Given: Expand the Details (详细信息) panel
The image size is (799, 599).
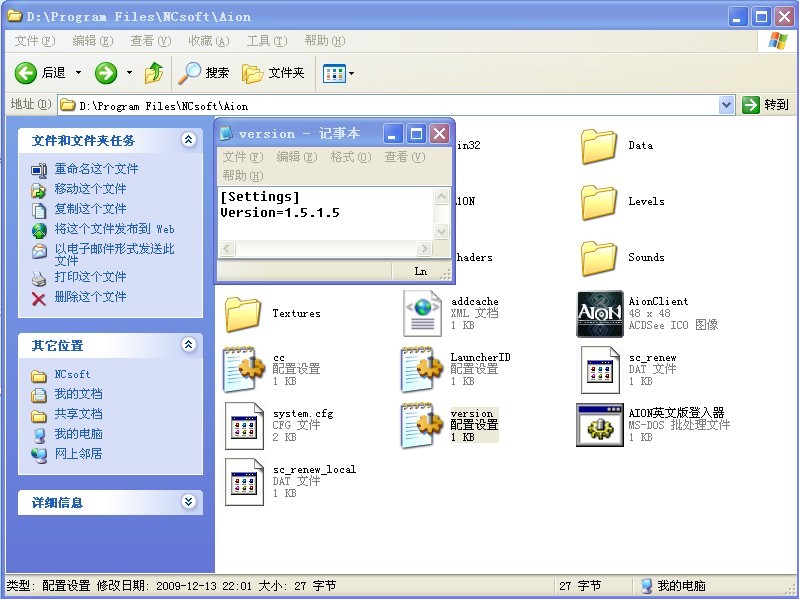Looking at the screenshot, I should point(188,502).
